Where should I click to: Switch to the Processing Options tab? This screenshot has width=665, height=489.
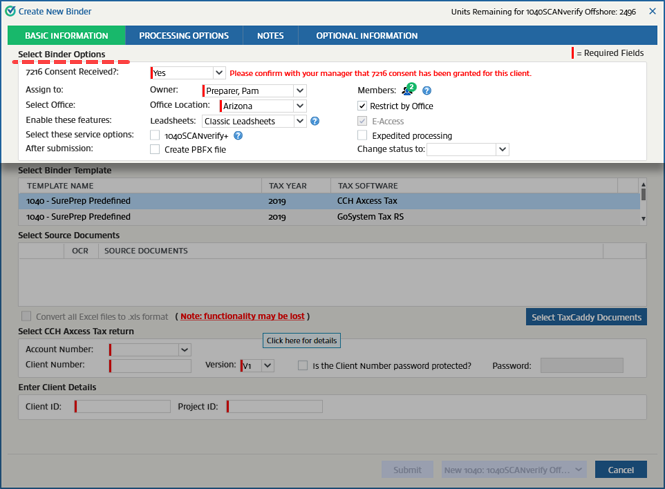pos(184,36)
